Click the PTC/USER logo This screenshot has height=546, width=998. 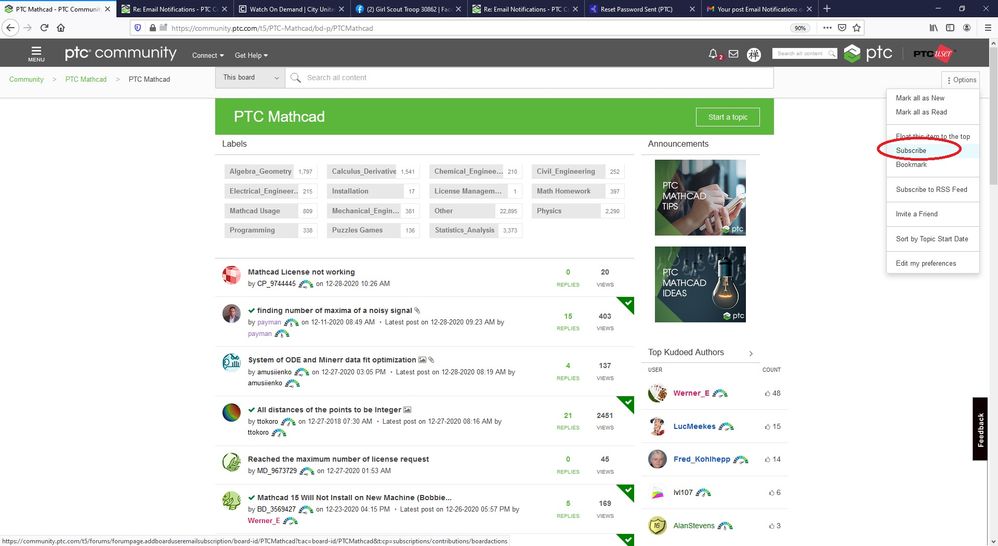pos(934,53)
